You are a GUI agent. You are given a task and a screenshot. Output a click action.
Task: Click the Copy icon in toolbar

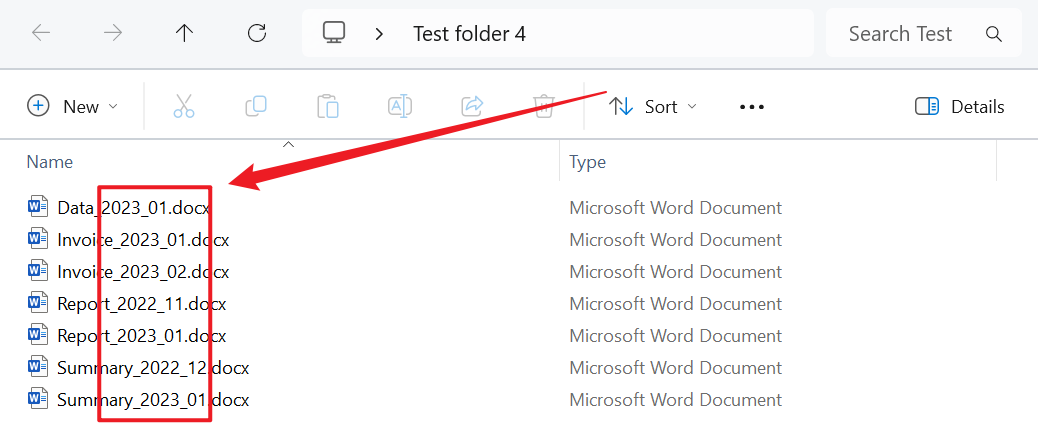point(256,106)
